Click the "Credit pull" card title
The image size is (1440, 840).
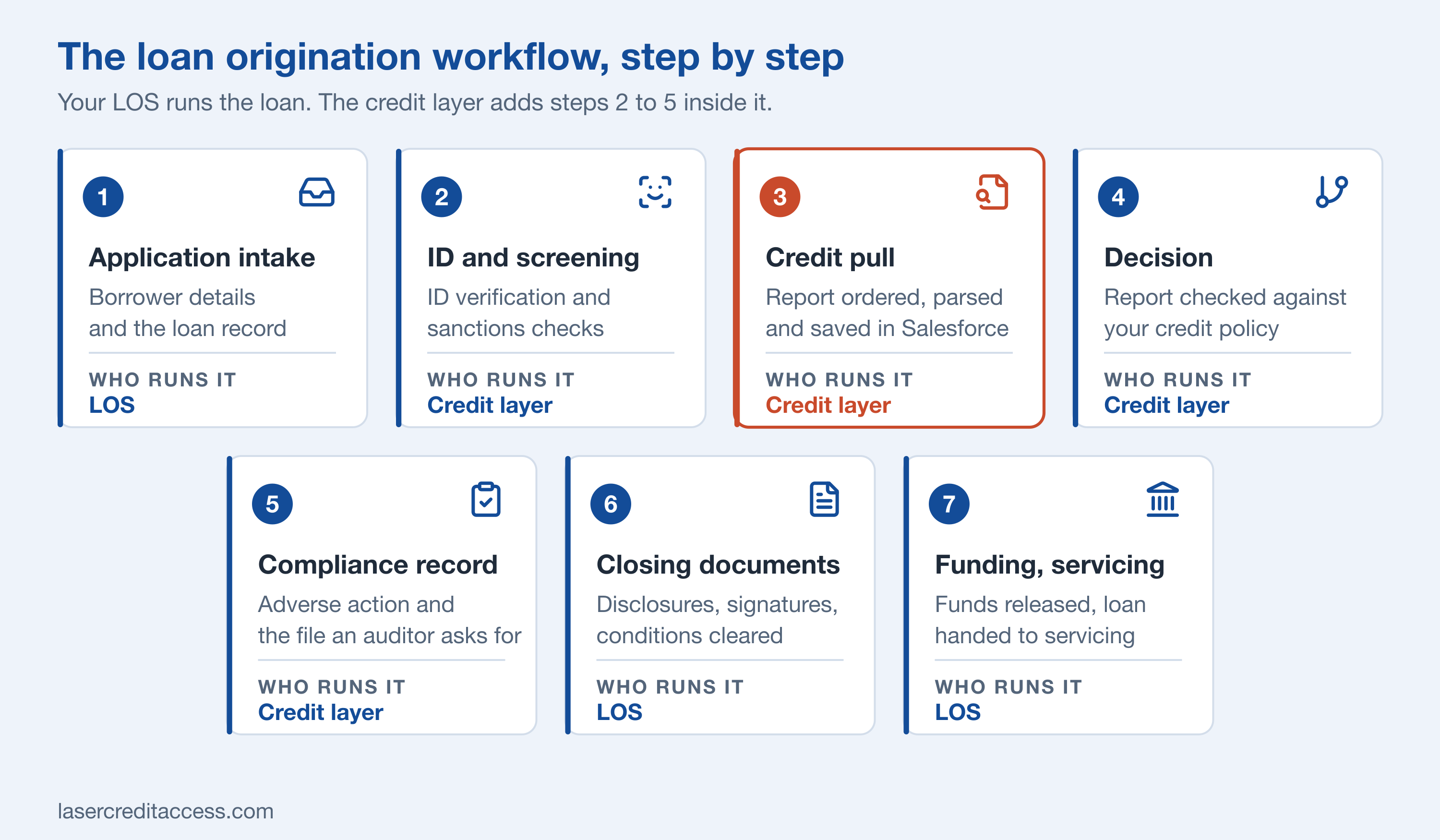[830, 258]
